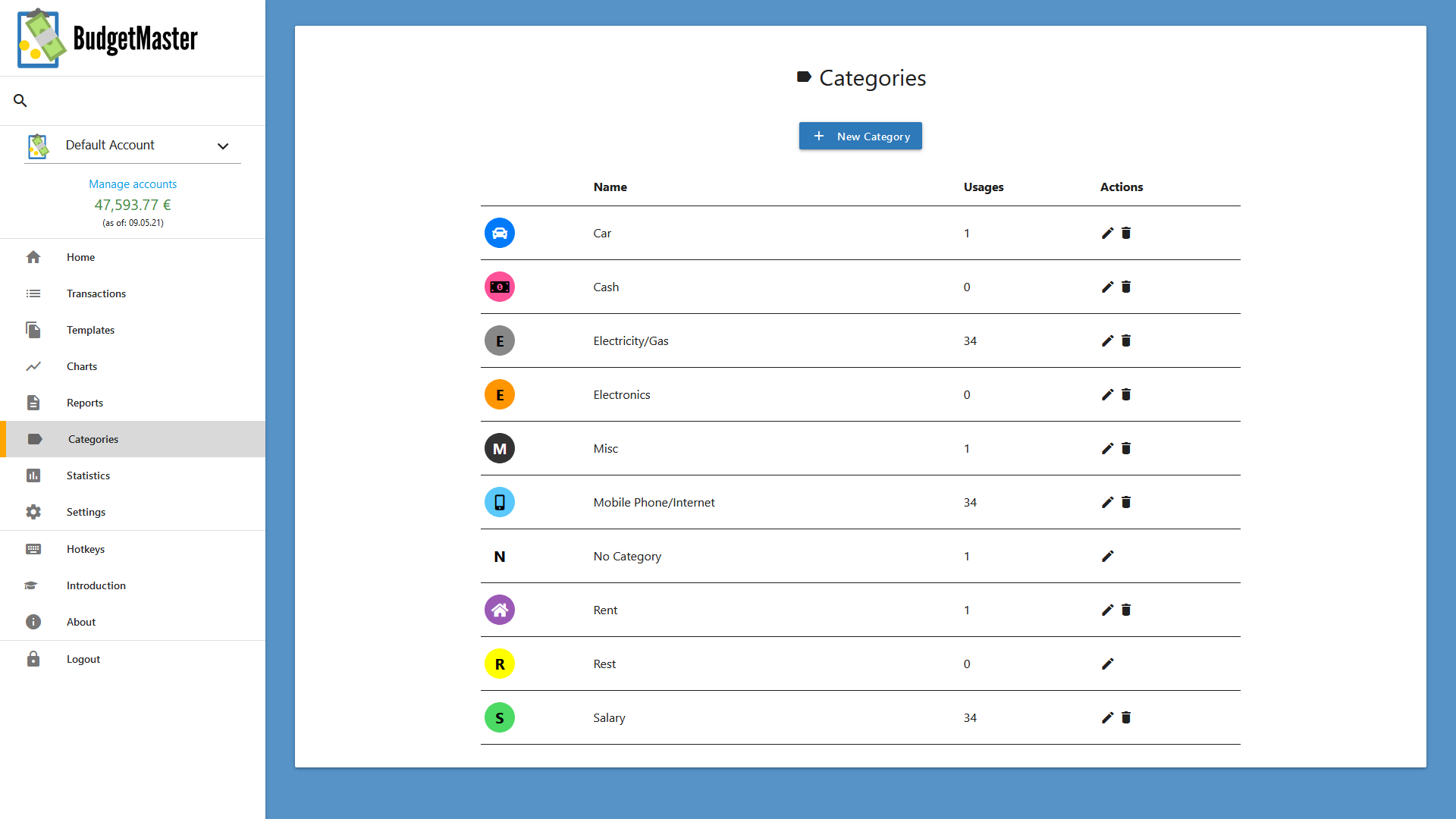Delete the Misc category

pyautogui.click(x=1126, y=448)
